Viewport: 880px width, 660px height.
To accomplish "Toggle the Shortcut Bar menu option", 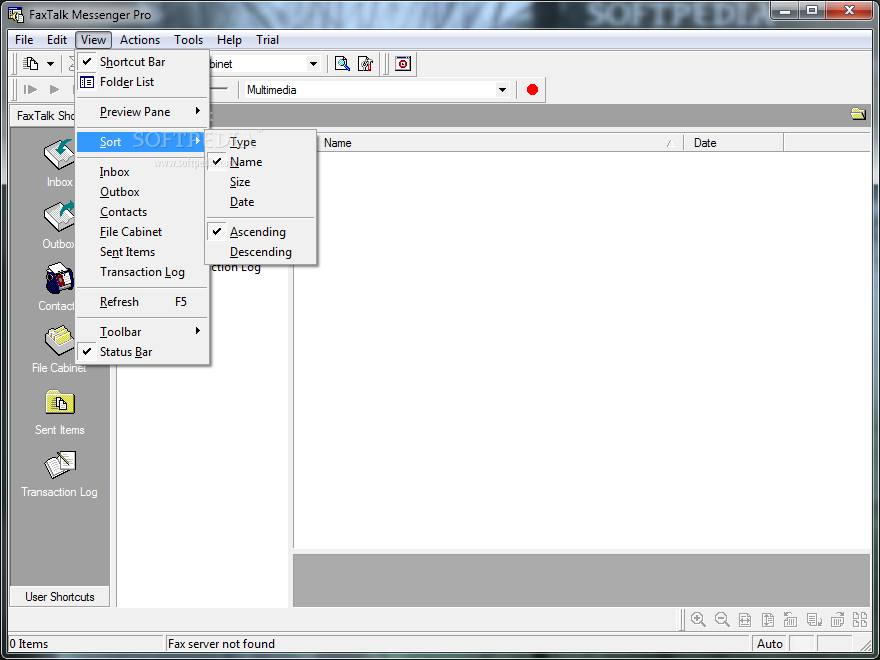I will (143, 62).
